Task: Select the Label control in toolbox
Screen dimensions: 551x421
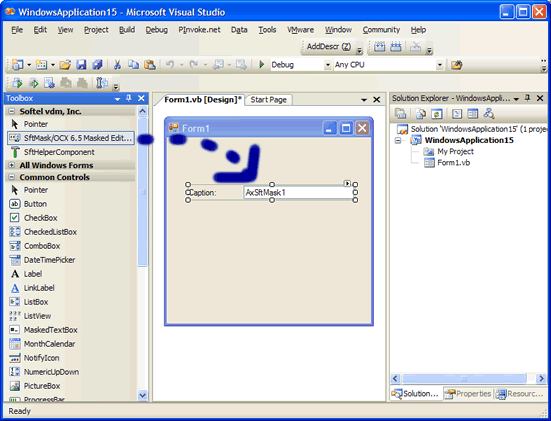Action: pos(26,274)
